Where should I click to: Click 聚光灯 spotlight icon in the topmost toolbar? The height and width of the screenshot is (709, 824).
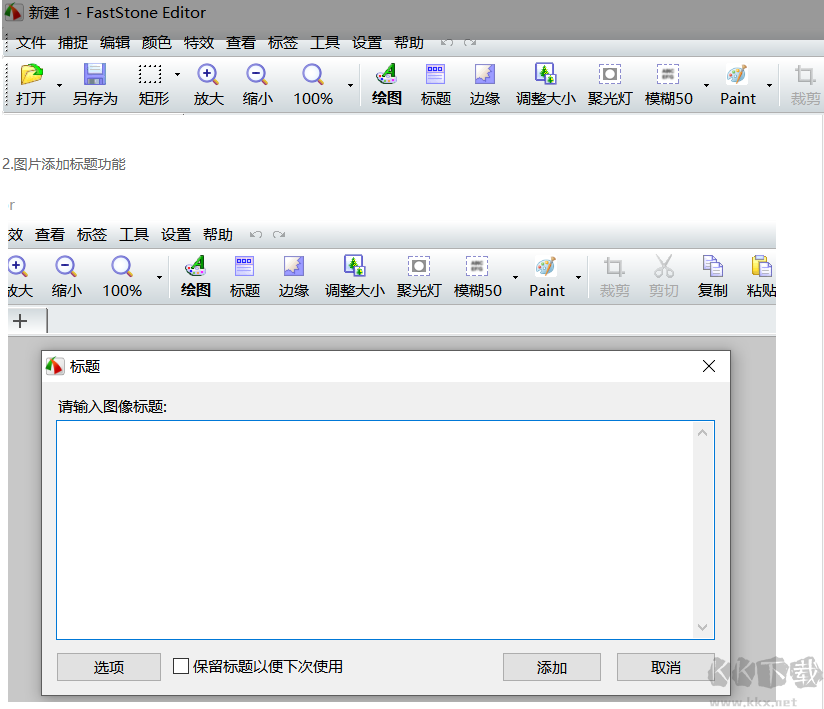[609, 76]
